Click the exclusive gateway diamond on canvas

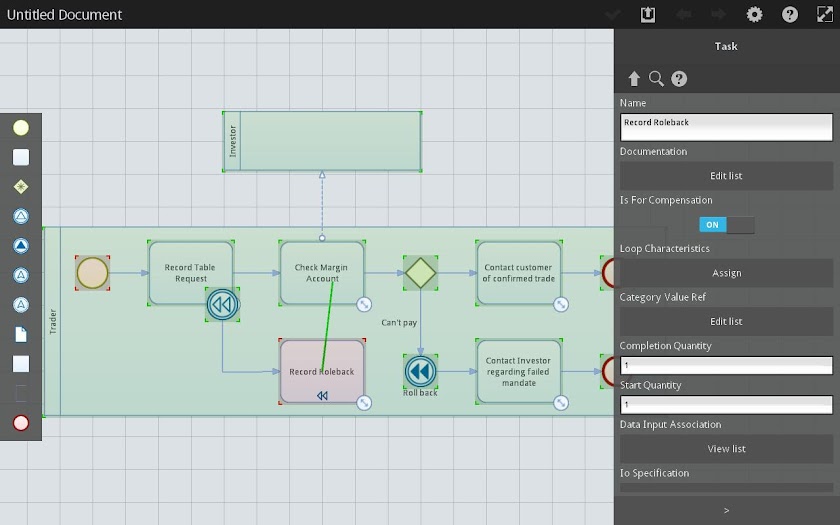tap(421, 273)
